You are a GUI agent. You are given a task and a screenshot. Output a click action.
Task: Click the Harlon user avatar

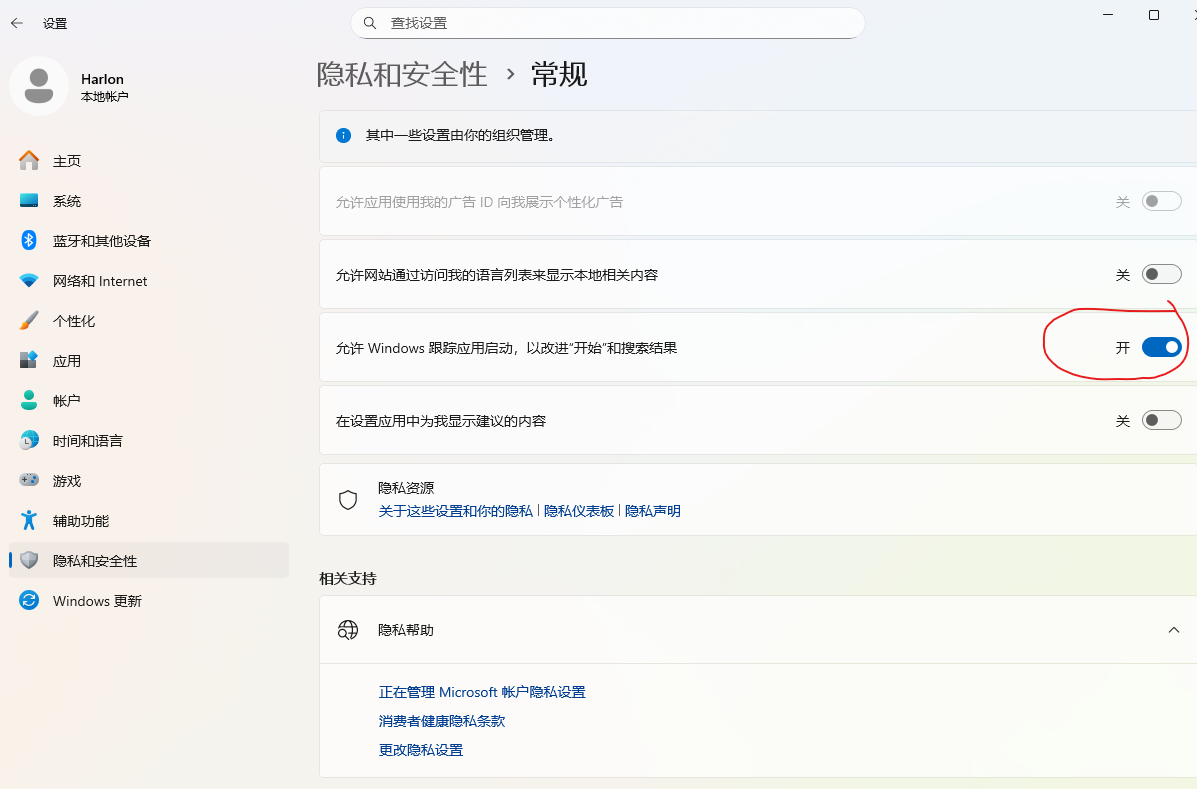39,86
